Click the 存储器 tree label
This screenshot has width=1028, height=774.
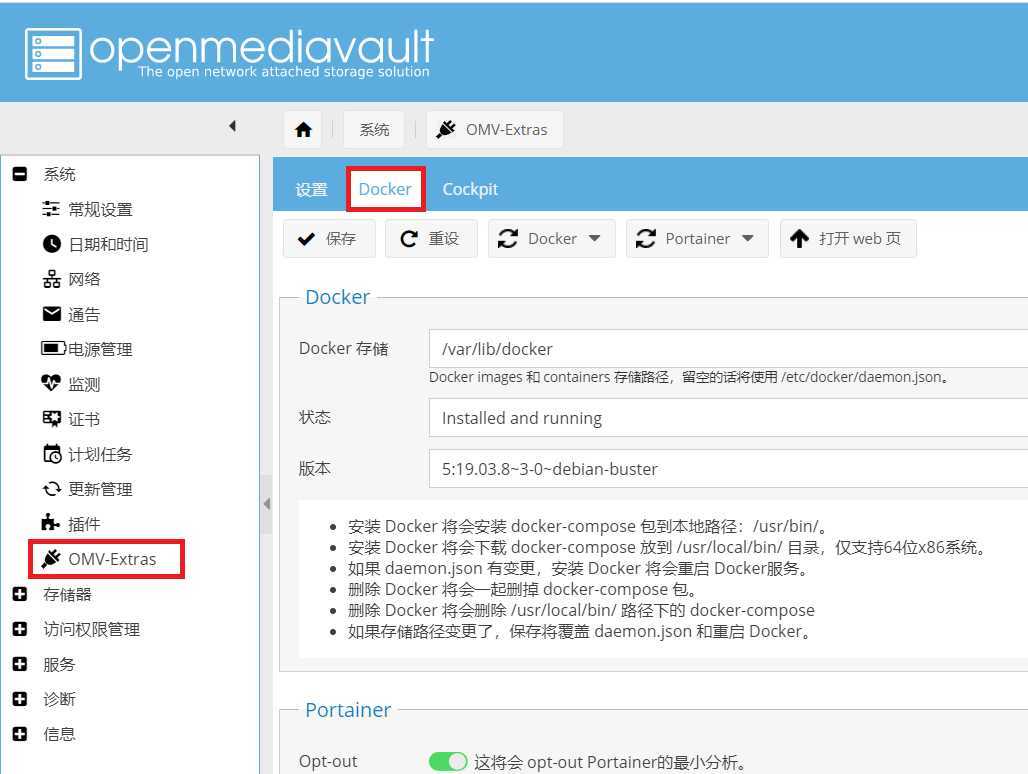(x=67, y=594)
